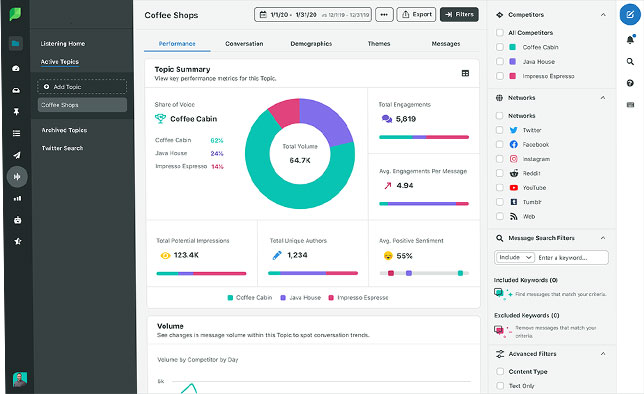The image size is (644, 394).
Task: Click the pin icon in left sidebar
Action: click(x=16, y=112)
